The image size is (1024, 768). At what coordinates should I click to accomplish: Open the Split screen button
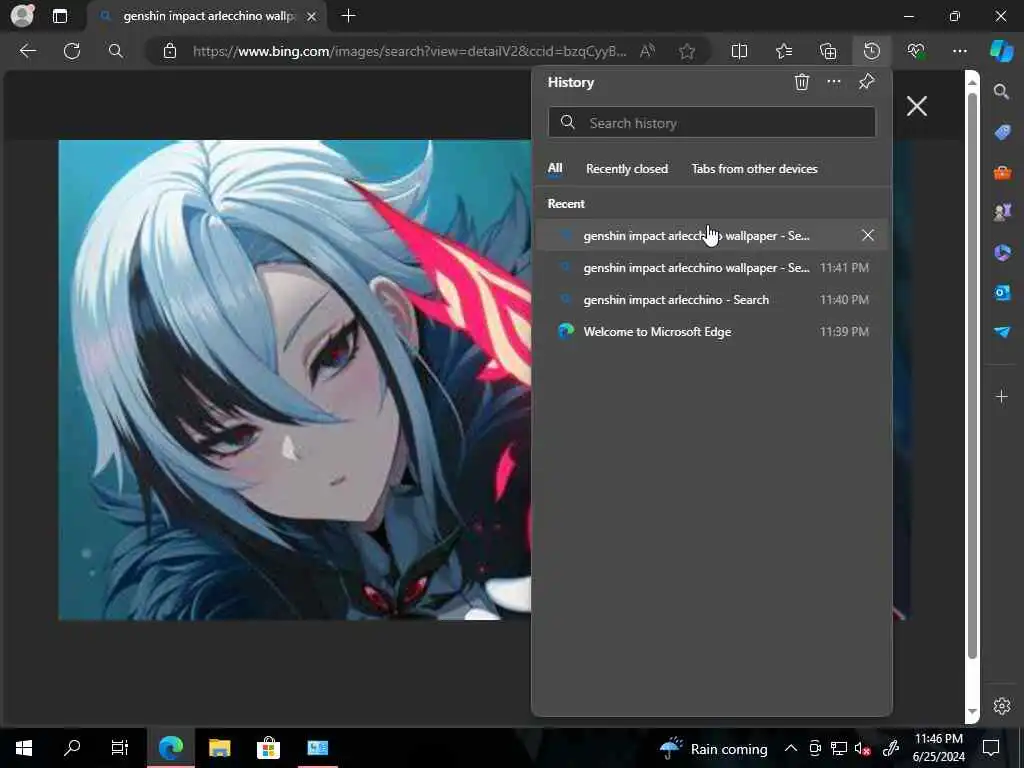pyautogui.click(x=739, y=51)
